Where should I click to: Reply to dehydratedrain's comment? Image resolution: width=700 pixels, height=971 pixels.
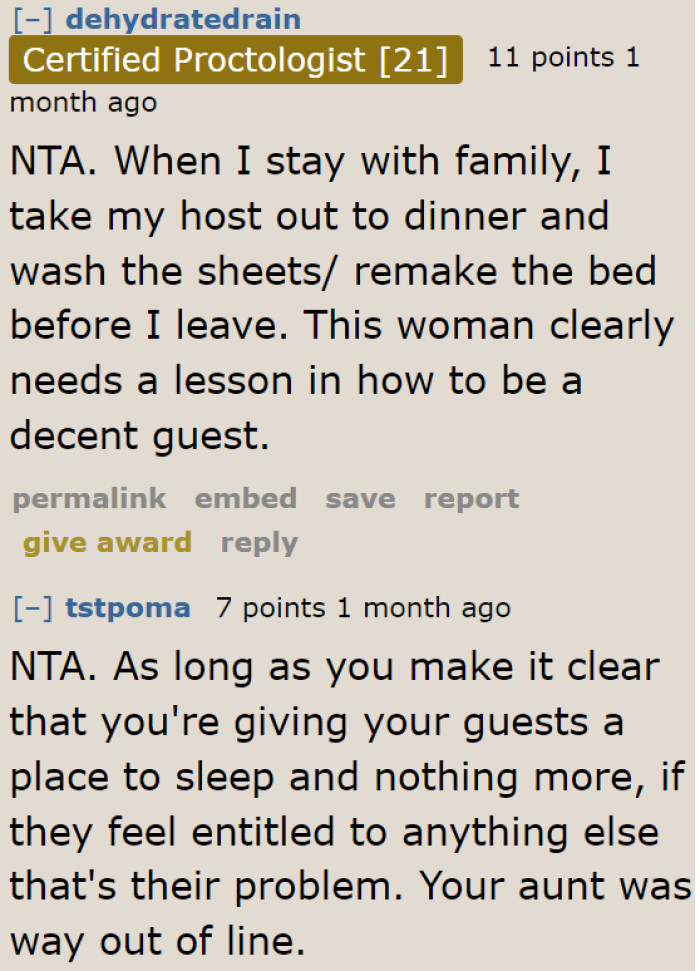click(259, 542)
